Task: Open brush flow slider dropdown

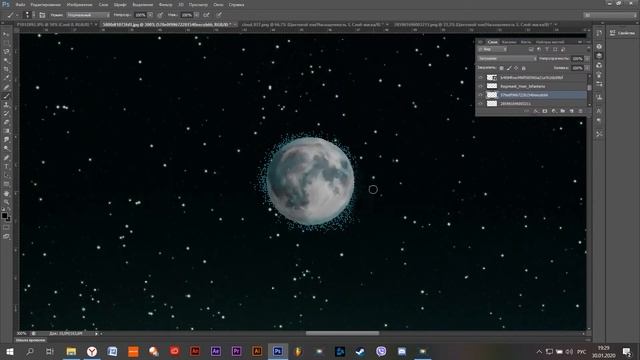Action: 197,15
